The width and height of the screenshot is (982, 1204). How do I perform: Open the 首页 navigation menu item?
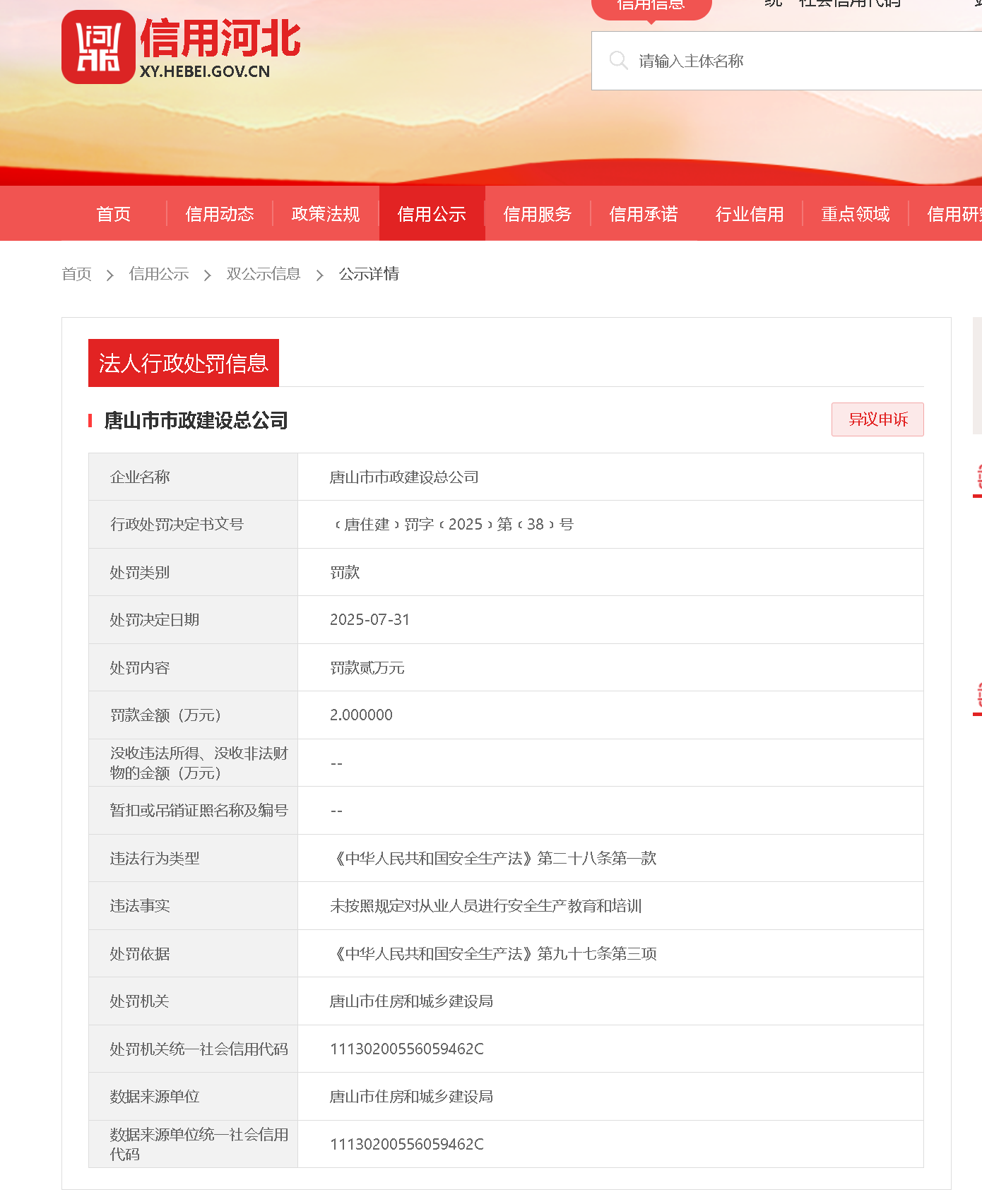coord(114,214)
